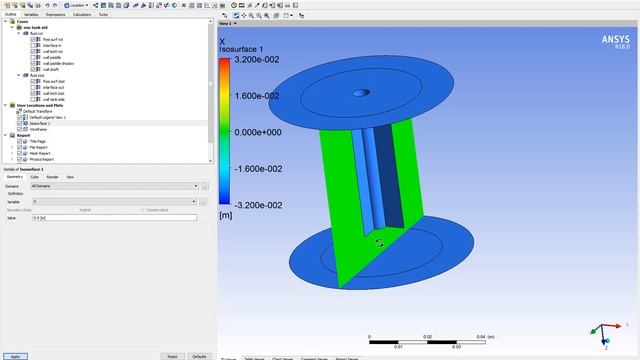The image size is (640, 360).
Task: Open the Location toolbar dropdown
Action: pos(76,5)
